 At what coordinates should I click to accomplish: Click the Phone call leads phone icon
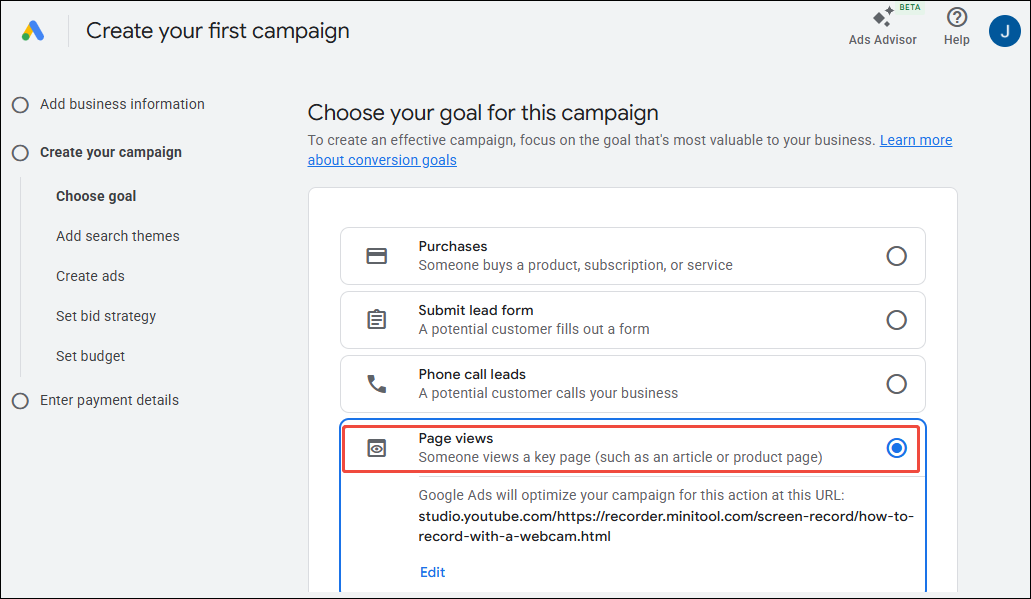(377, 383)
